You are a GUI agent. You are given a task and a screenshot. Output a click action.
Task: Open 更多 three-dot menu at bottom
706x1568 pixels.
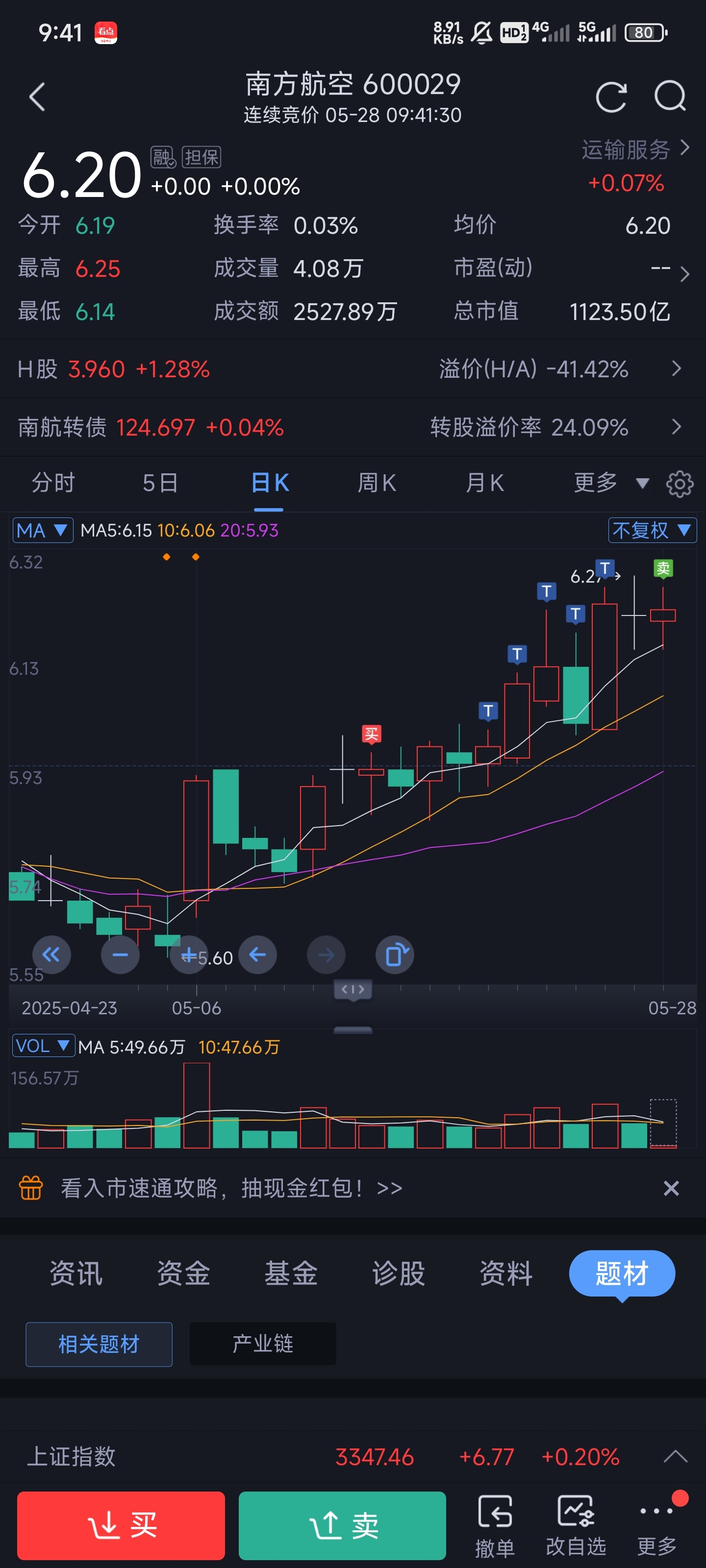point(656,1525)
